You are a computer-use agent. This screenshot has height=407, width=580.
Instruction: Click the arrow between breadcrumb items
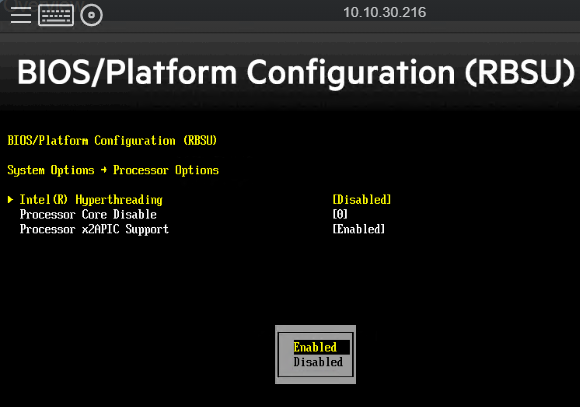click(104, 170)
